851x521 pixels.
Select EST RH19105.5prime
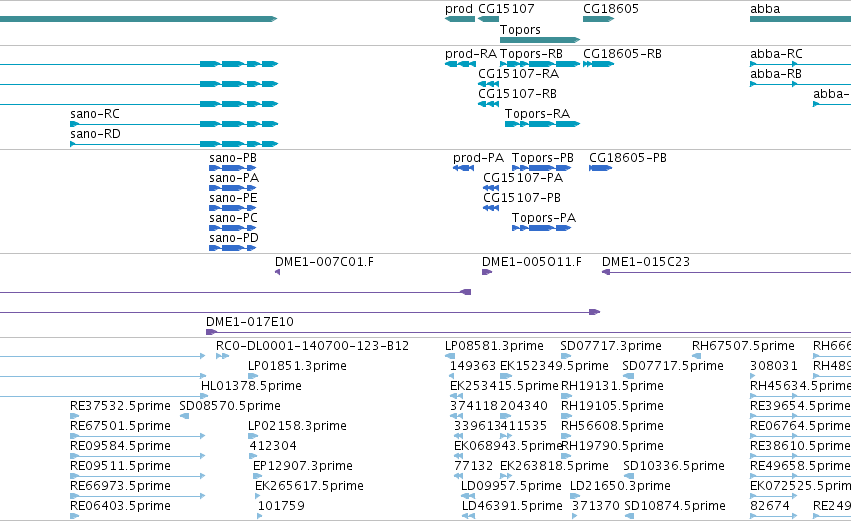[x=566, y=417]
